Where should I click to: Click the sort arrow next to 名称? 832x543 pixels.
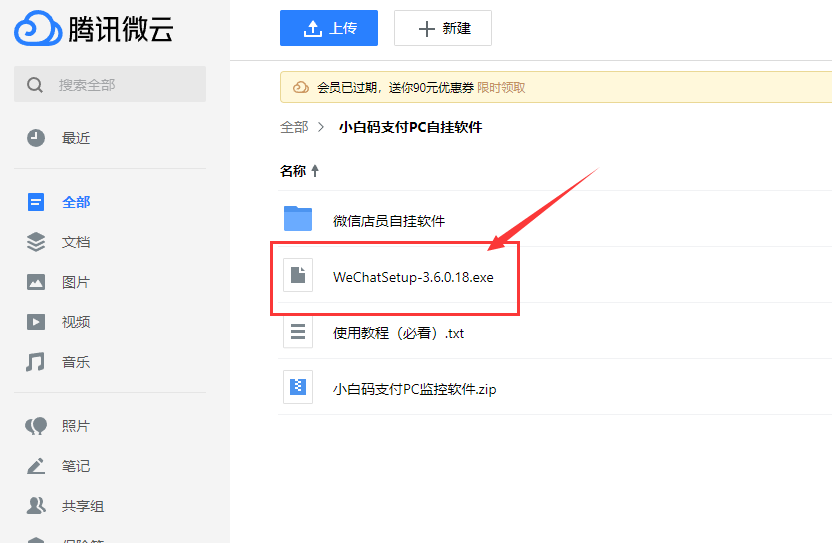pyautogui.click(x=315, y=171)
